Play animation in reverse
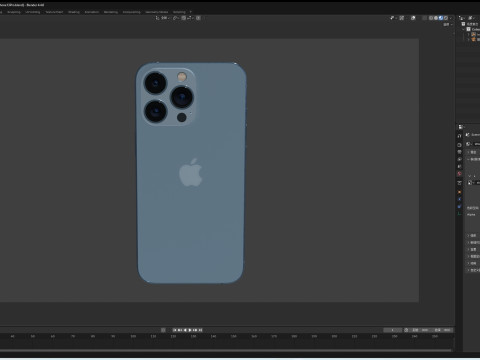 (x=185, y=330)
